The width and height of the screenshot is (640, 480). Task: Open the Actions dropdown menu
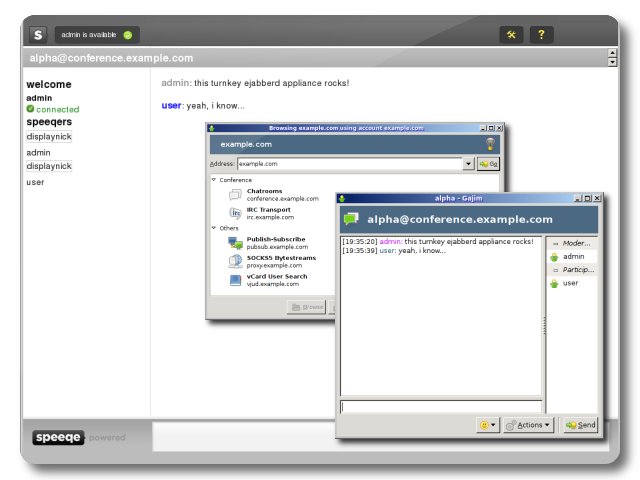tap(528, 425)
